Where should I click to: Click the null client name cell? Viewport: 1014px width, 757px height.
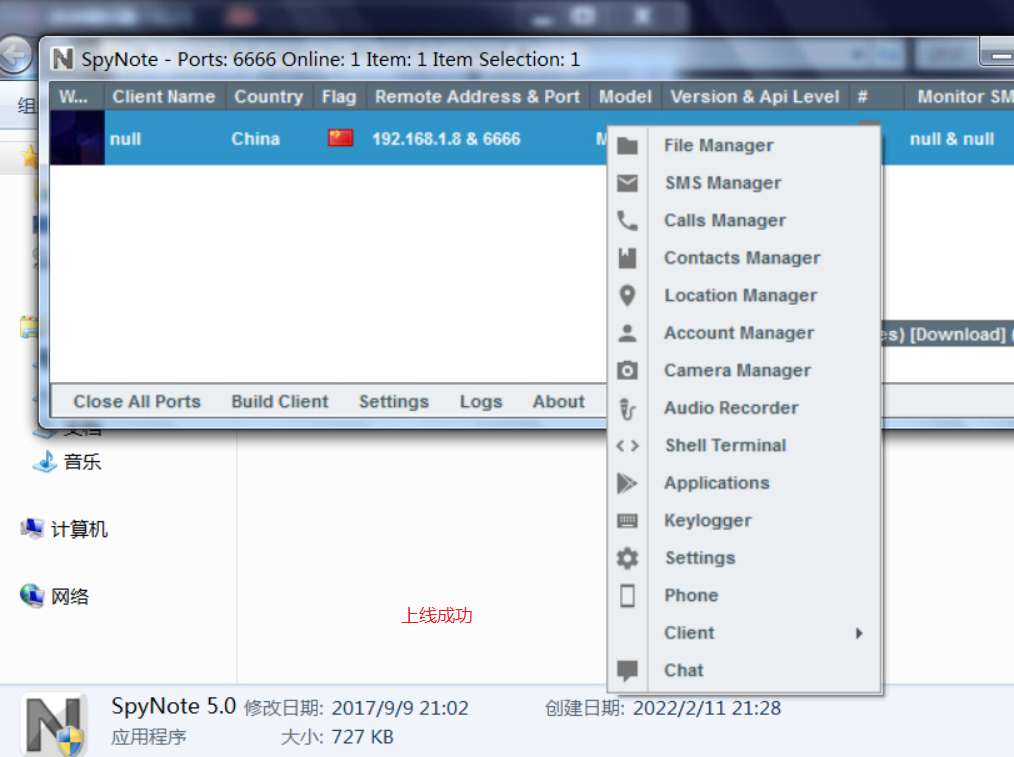coord(125,139)
